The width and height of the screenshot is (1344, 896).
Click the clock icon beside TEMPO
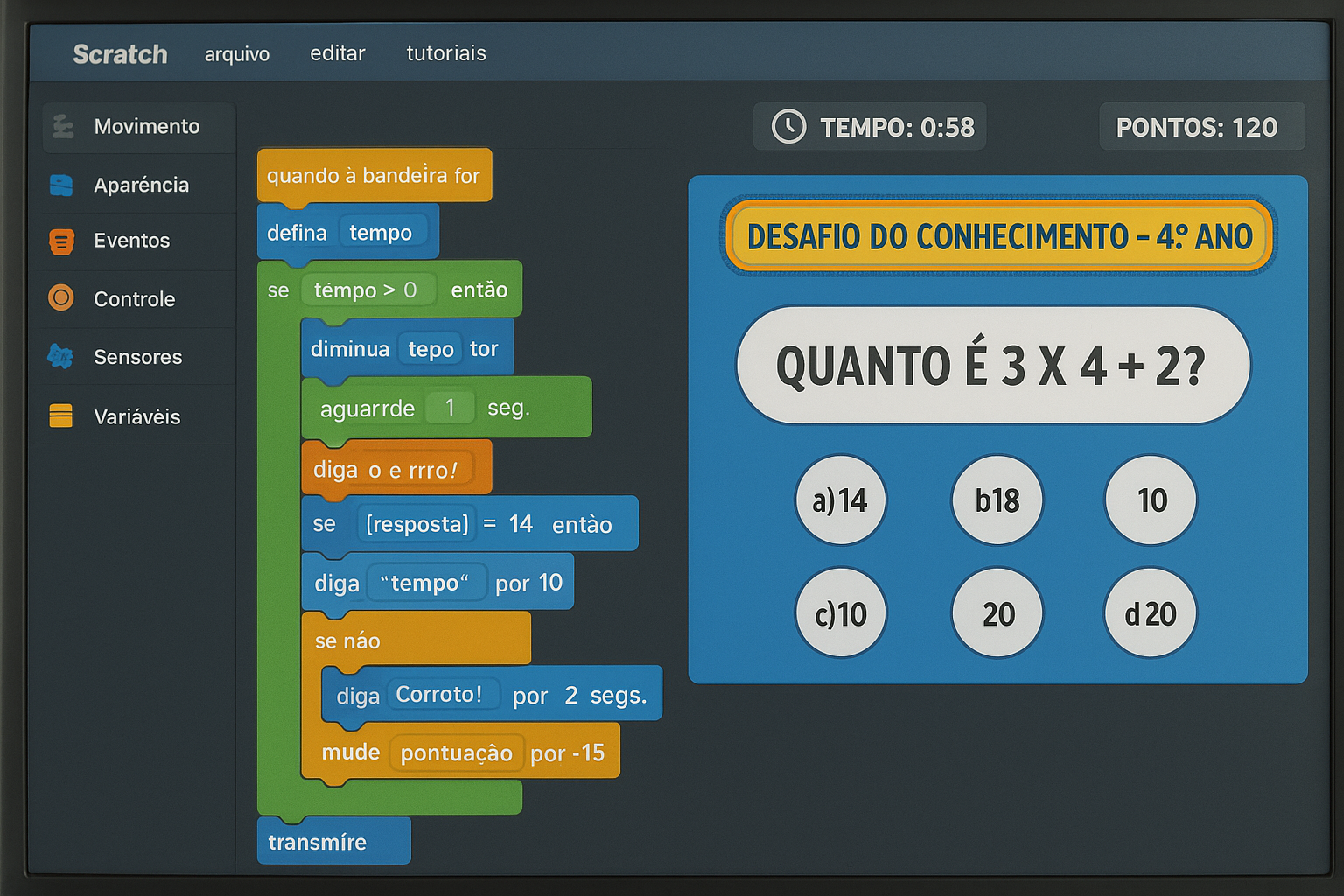(x=788, y=126)
